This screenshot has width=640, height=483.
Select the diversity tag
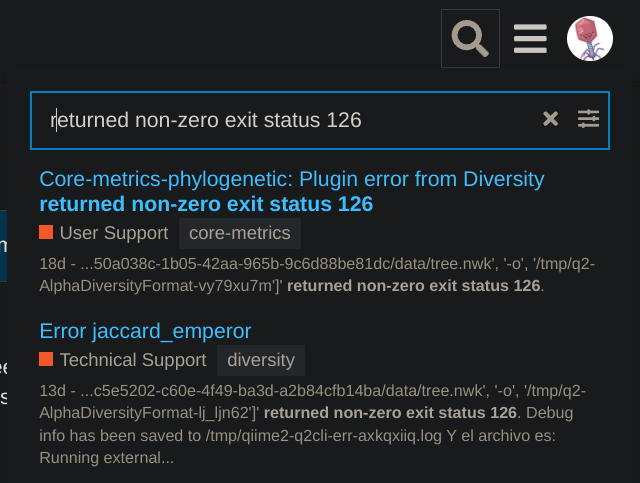(x=261, y=360)
